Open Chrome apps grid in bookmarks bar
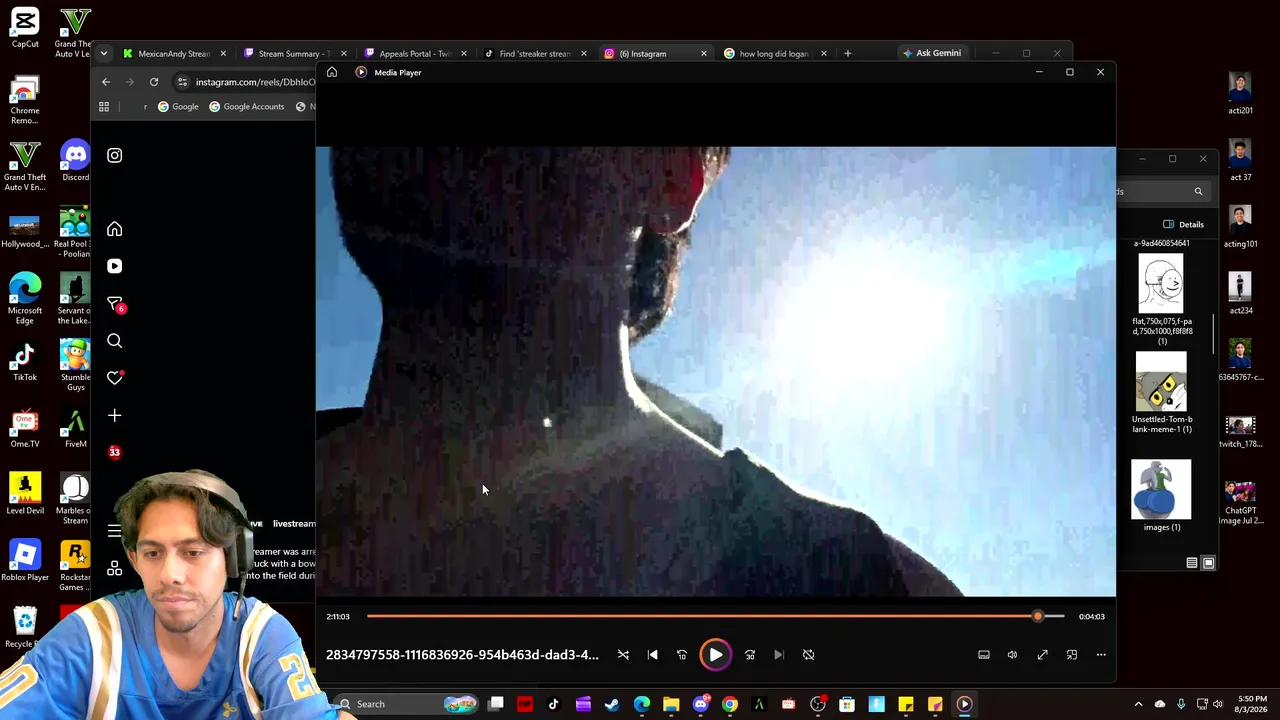The height and width of the screenshot is (720, 1280). pyautogui.click(x=104, y=107)
